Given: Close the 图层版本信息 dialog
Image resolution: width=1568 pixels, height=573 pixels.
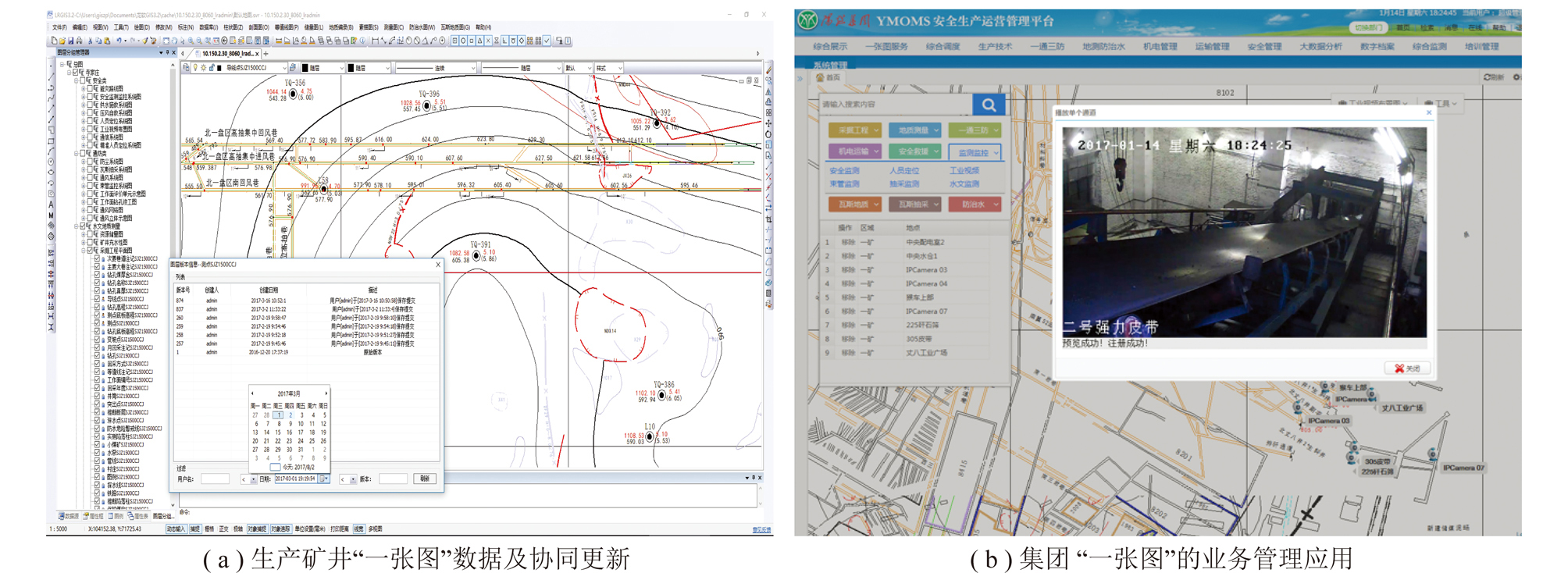Looking at the screenshot, I should click(438, 265).
